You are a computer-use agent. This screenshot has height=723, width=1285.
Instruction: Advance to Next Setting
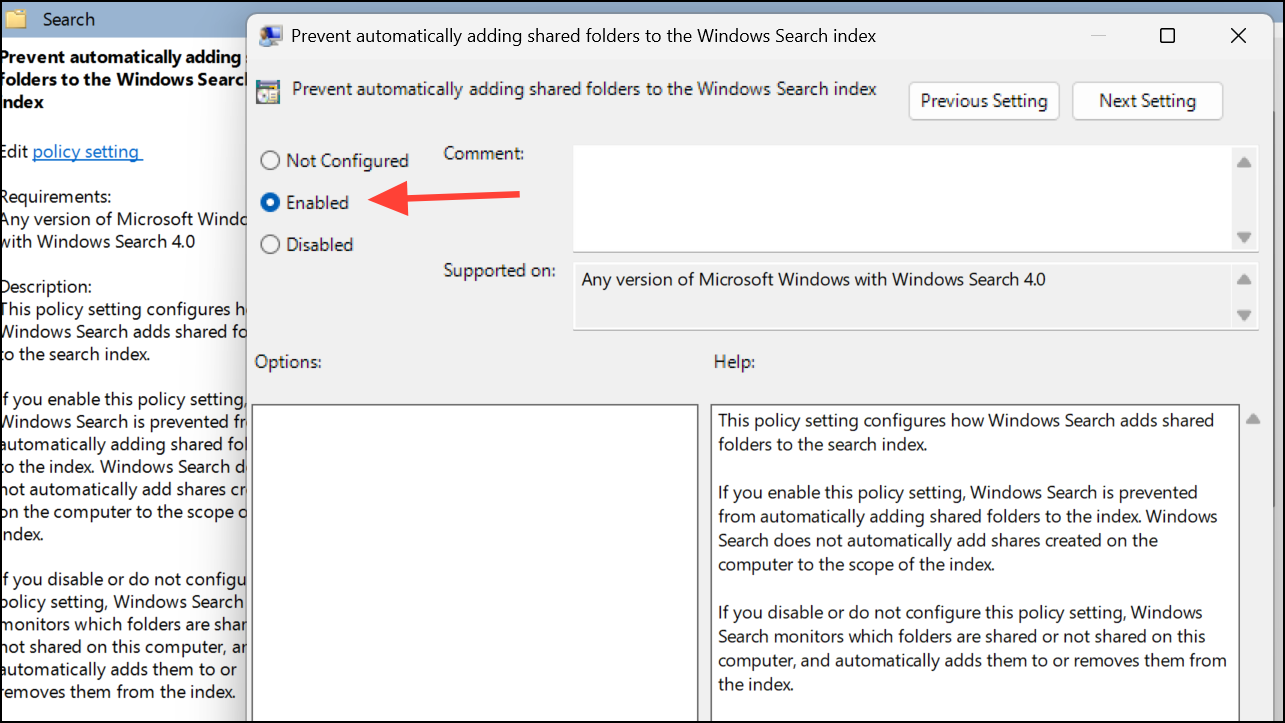click(x=1147, y=101)
